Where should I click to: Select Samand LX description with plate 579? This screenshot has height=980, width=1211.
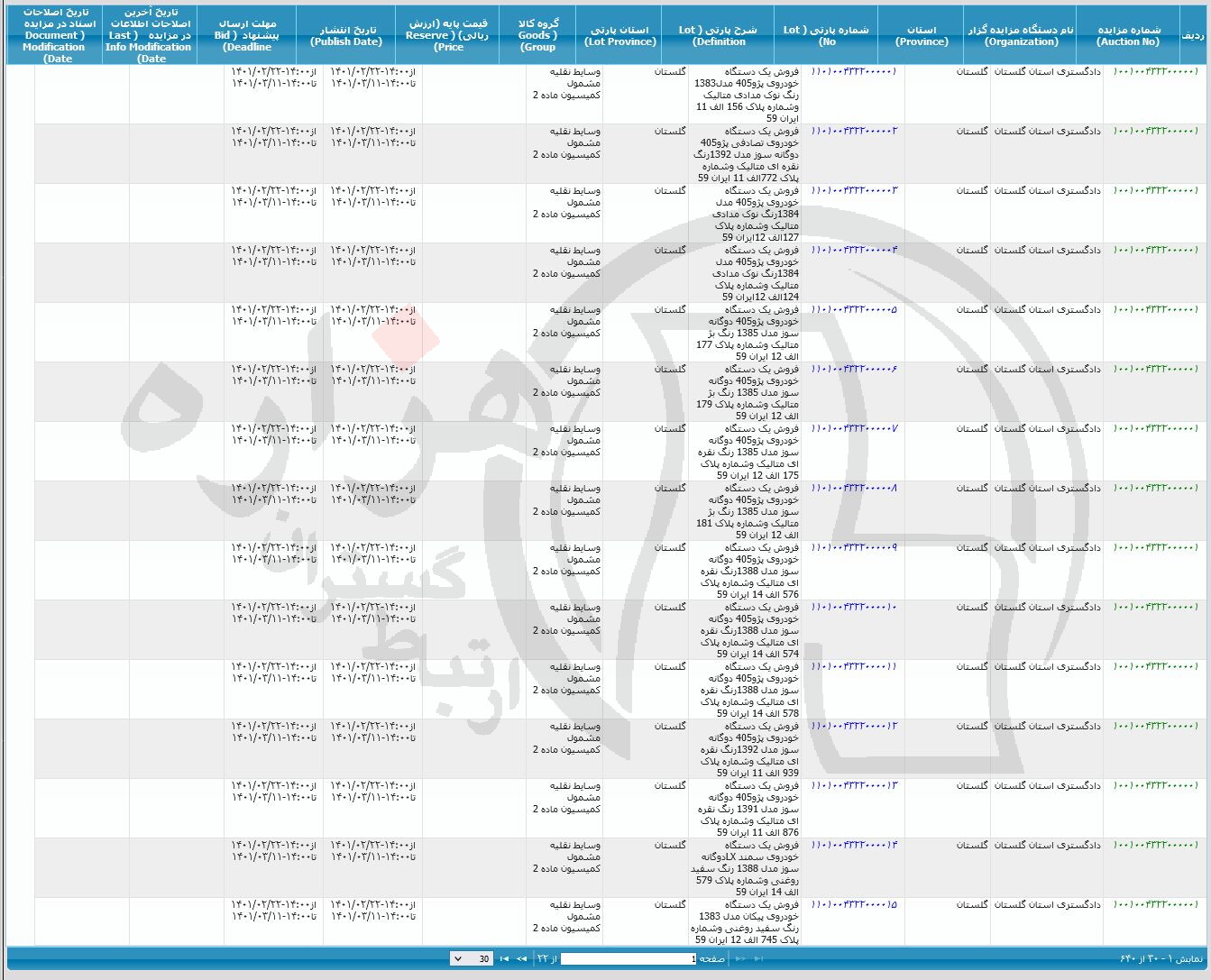point(746,868)
